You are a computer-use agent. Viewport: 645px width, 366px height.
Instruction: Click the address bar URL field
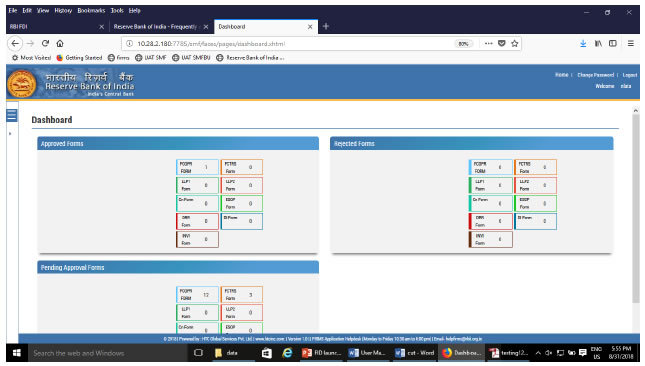click(288, 44)
